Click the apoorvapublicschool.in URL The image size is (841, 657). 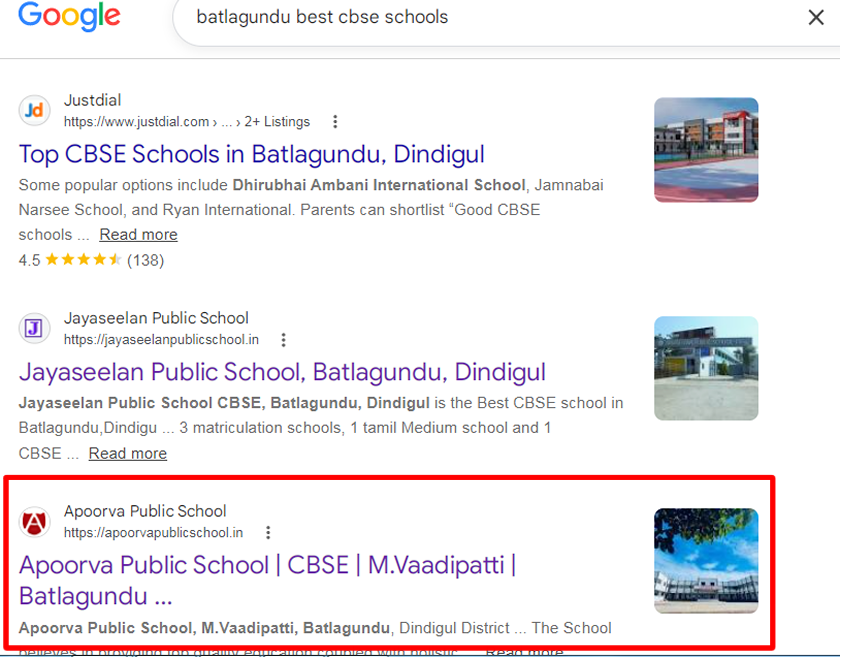coord(153,533)
